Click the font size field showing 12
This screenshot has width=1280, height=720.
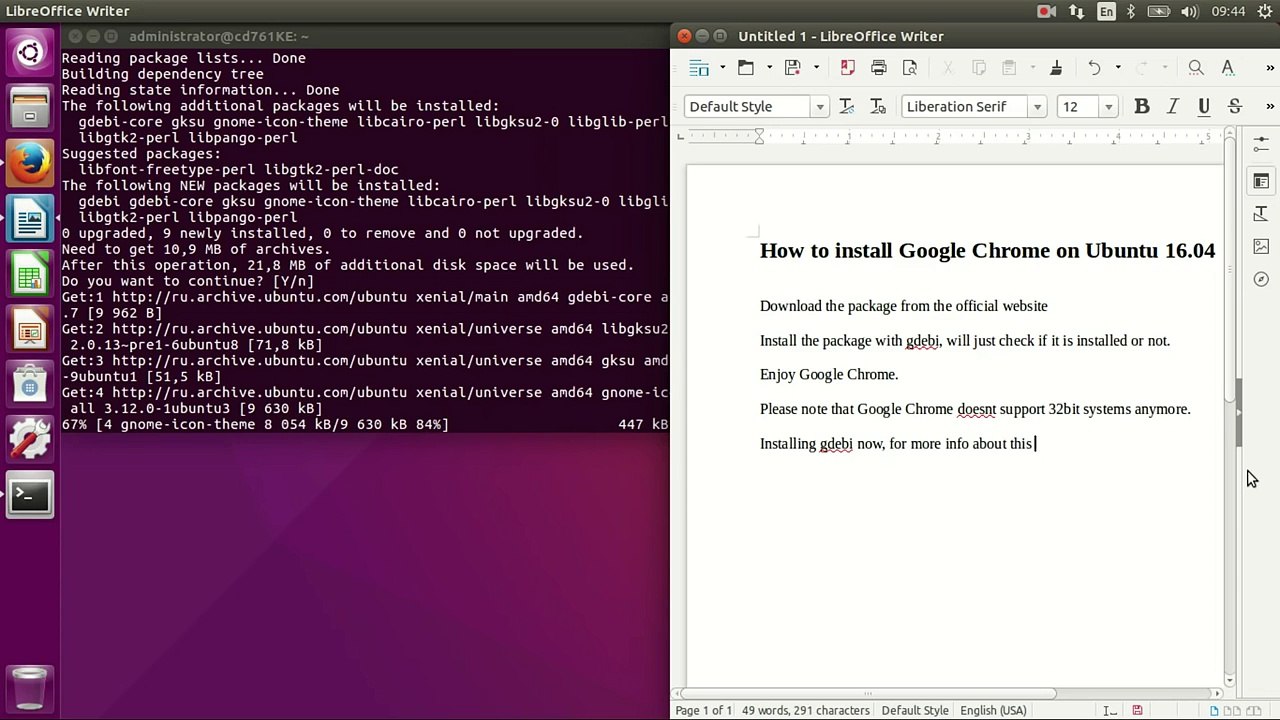pos(1080,107)
